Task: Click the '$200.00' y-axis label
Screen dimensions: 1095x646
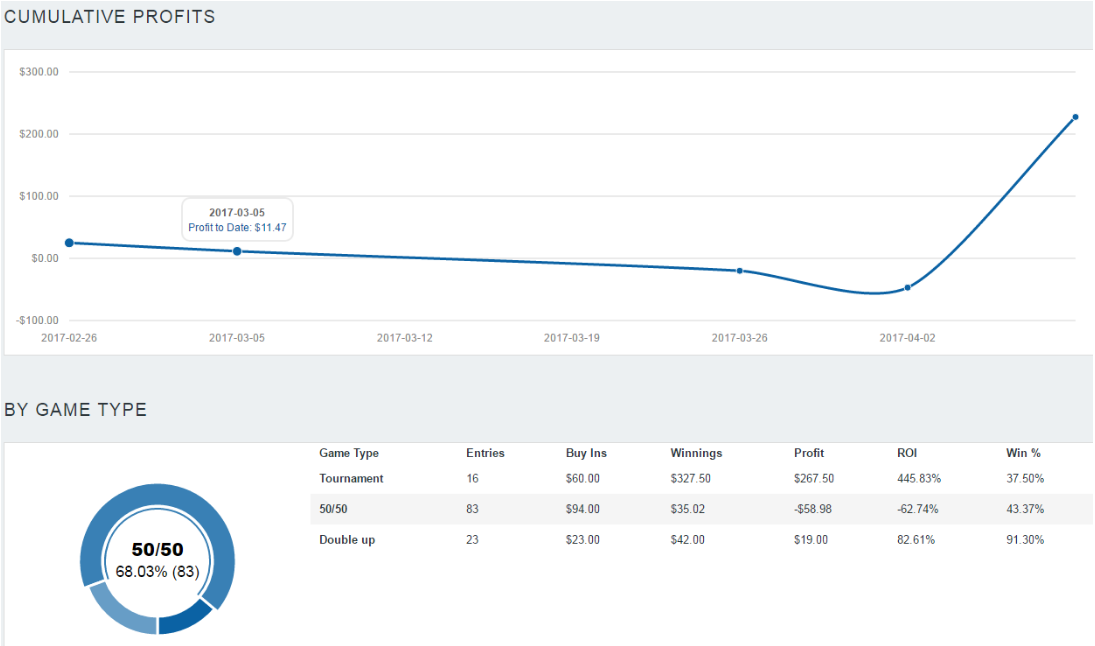Action: pos(39,134)
